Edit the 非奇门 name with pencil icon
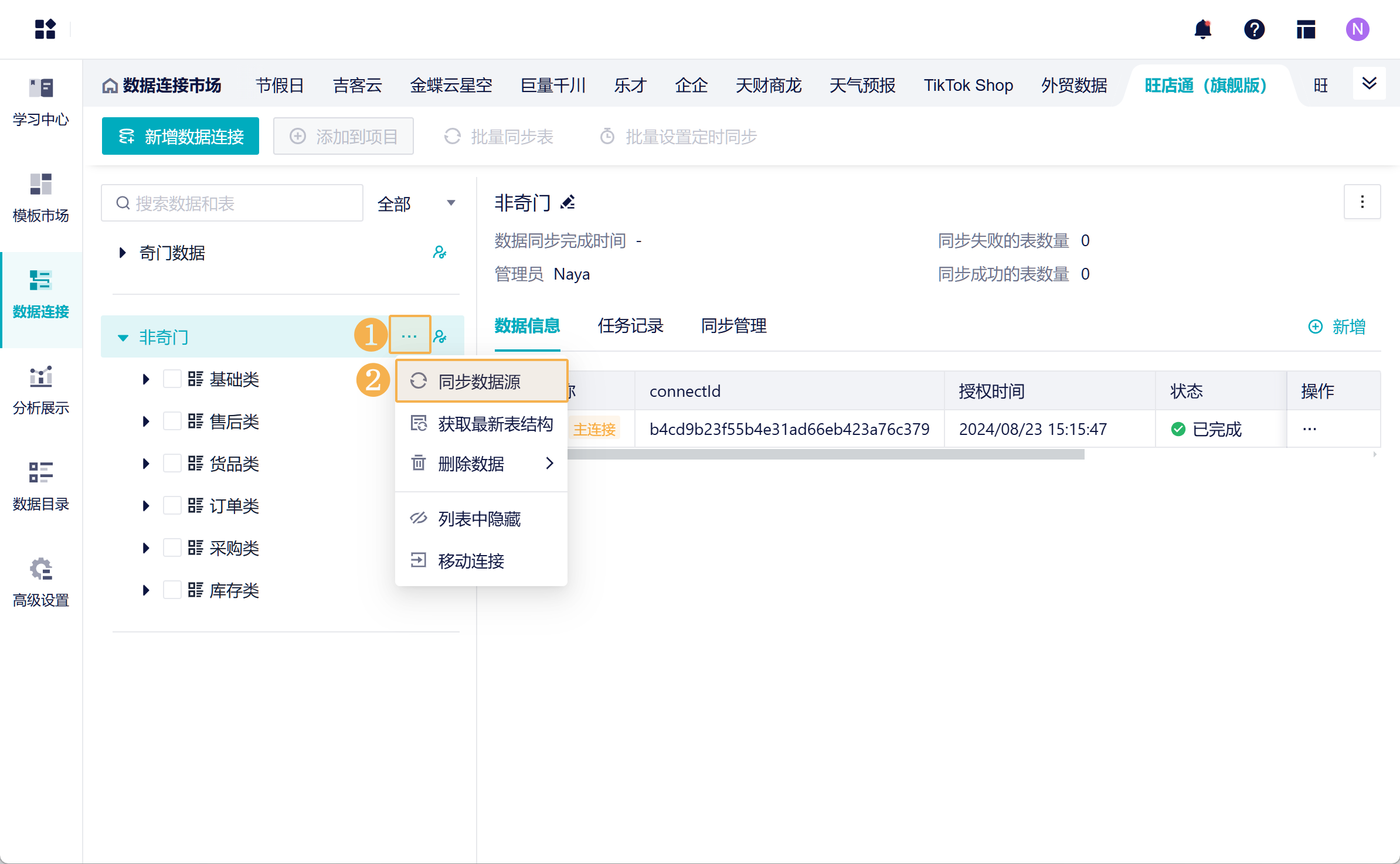The width and height of the screenshot is (1400, 864). pyautogui.click(x=568, y=203)
